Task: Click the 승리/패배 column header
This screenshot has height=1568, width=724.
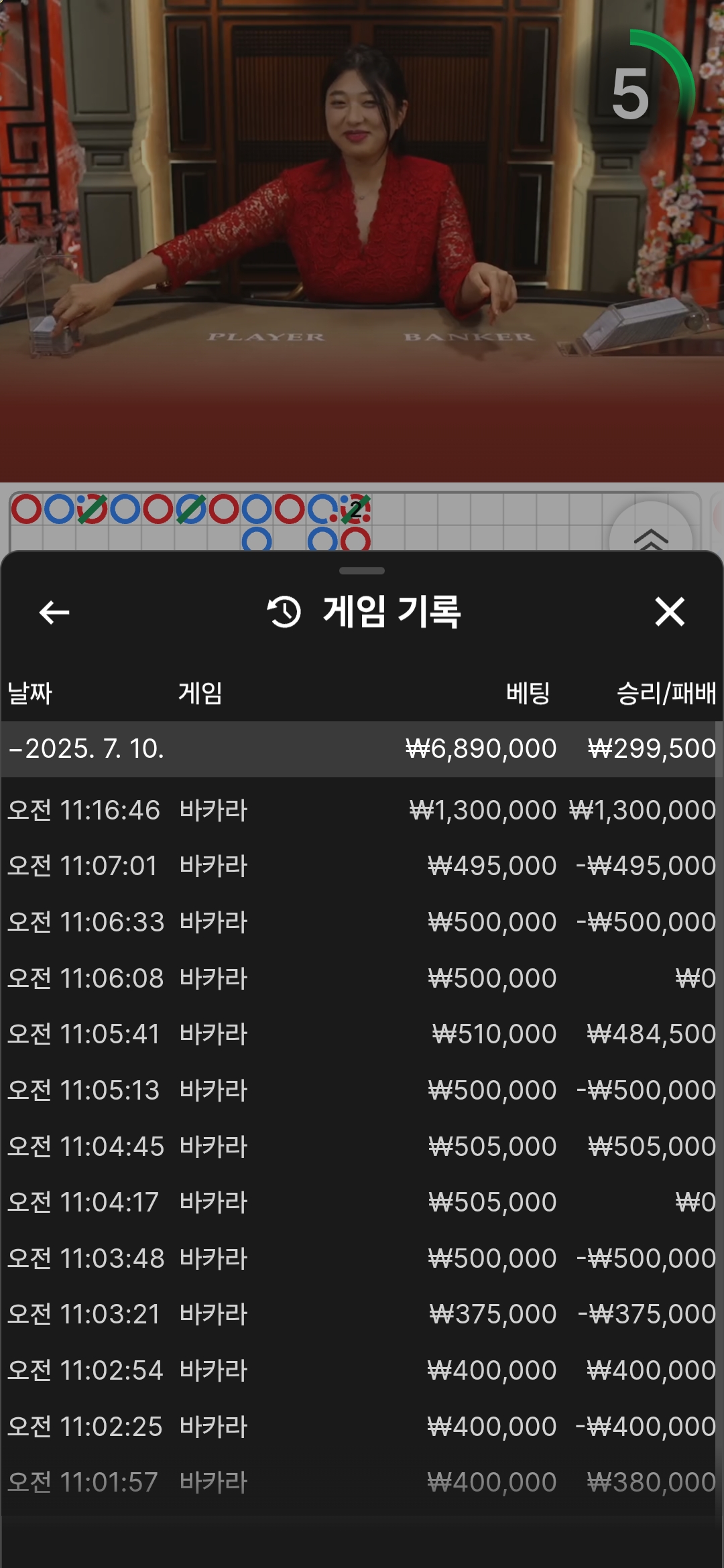Action: tap(666, 693)
